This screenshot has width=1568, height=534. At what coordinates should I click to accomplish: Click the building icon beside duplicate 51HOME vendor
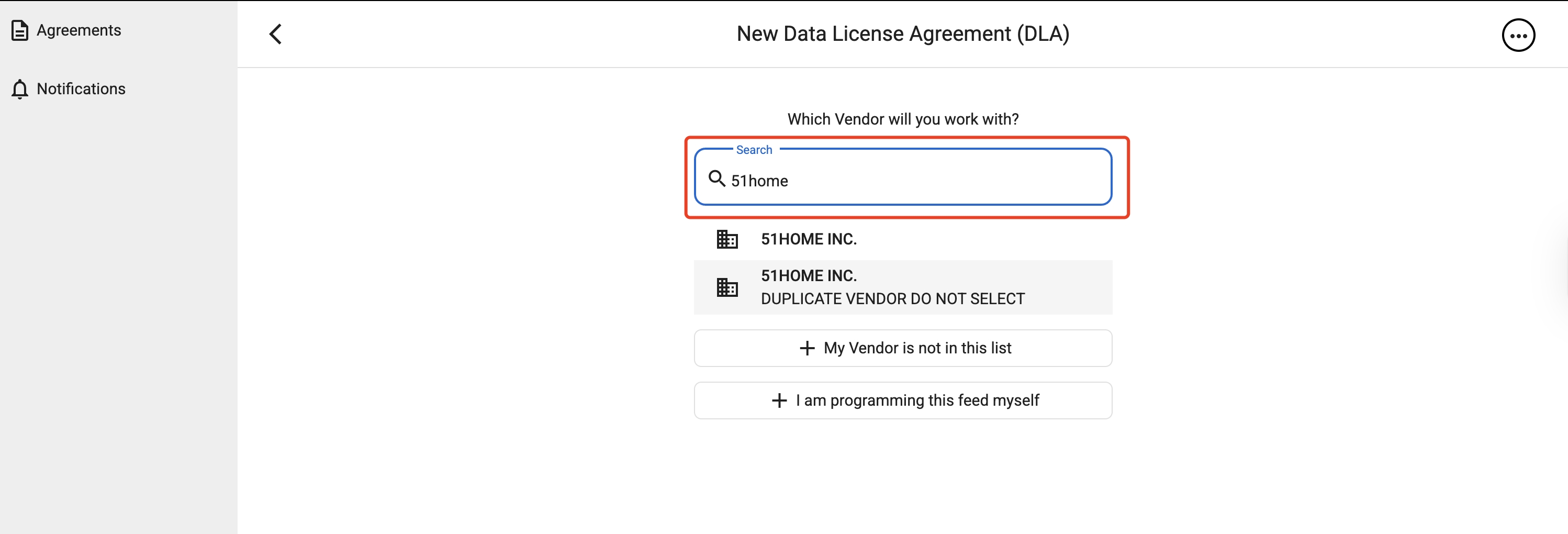727,287
